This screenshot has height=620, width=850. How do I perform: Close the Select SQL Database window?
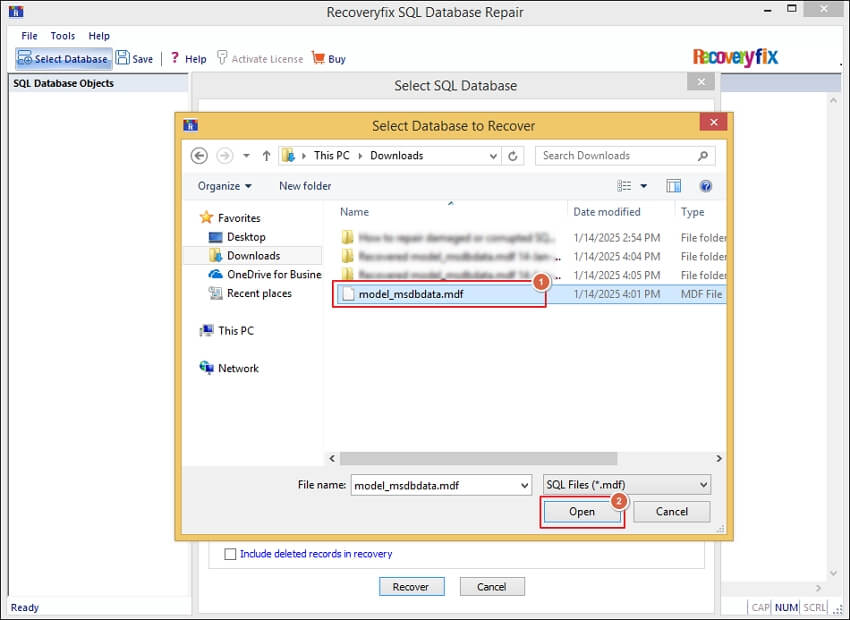(701, 82)
